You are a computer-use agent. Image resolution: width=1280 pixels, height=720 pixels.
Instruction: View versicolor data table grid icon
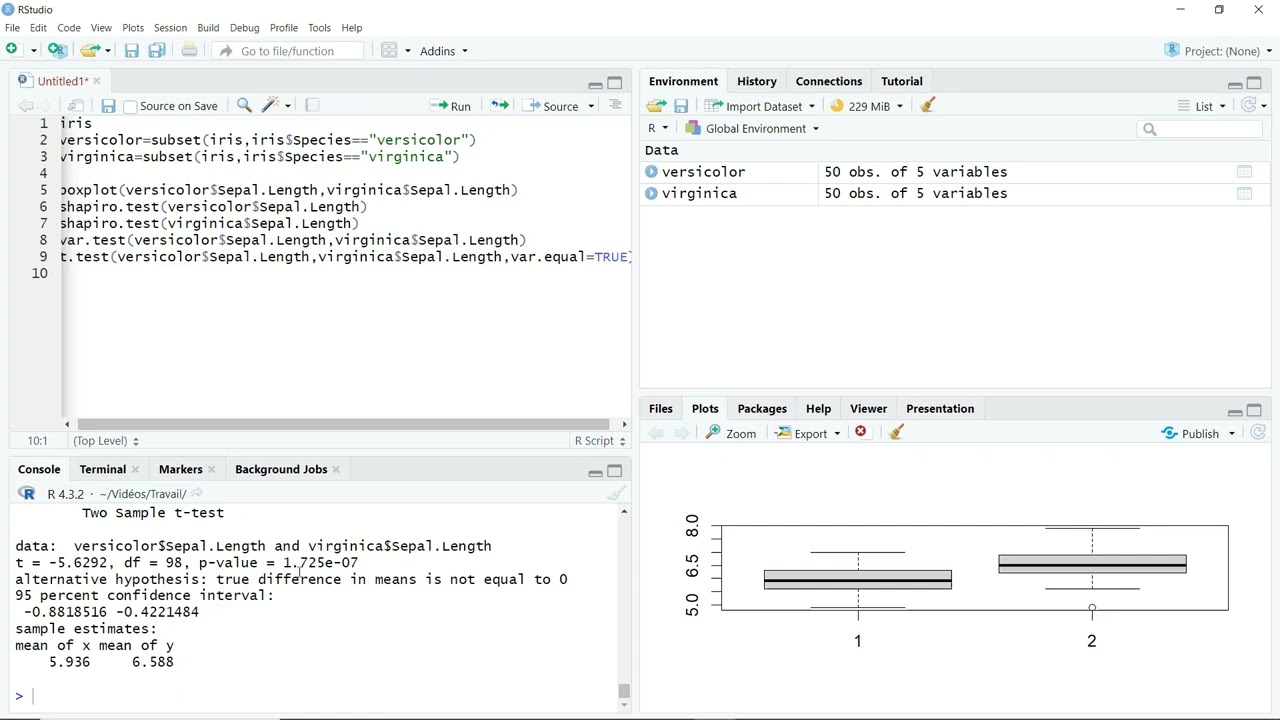(1244, 172)
